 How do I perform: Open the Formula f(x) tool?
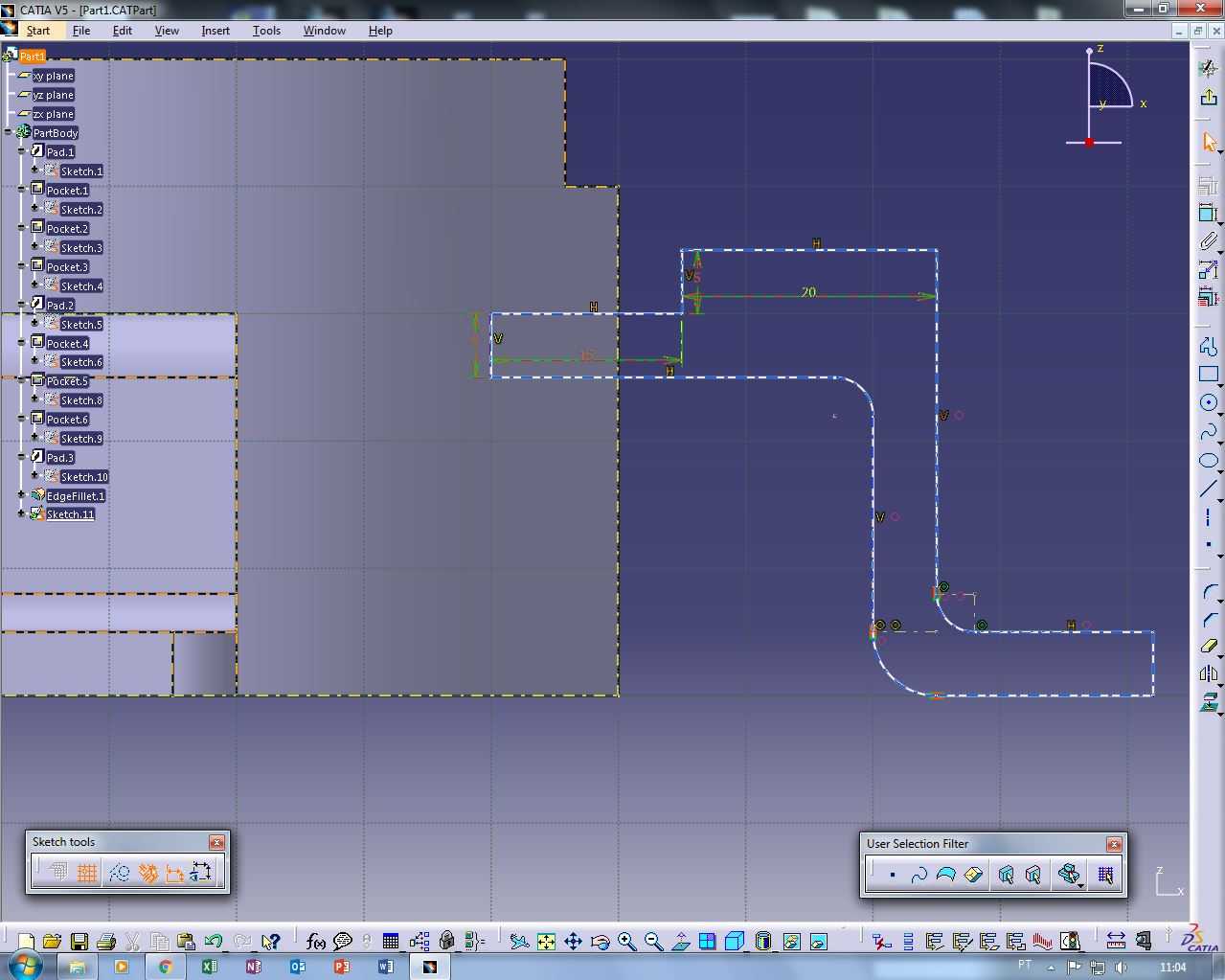tap(315, 942)
